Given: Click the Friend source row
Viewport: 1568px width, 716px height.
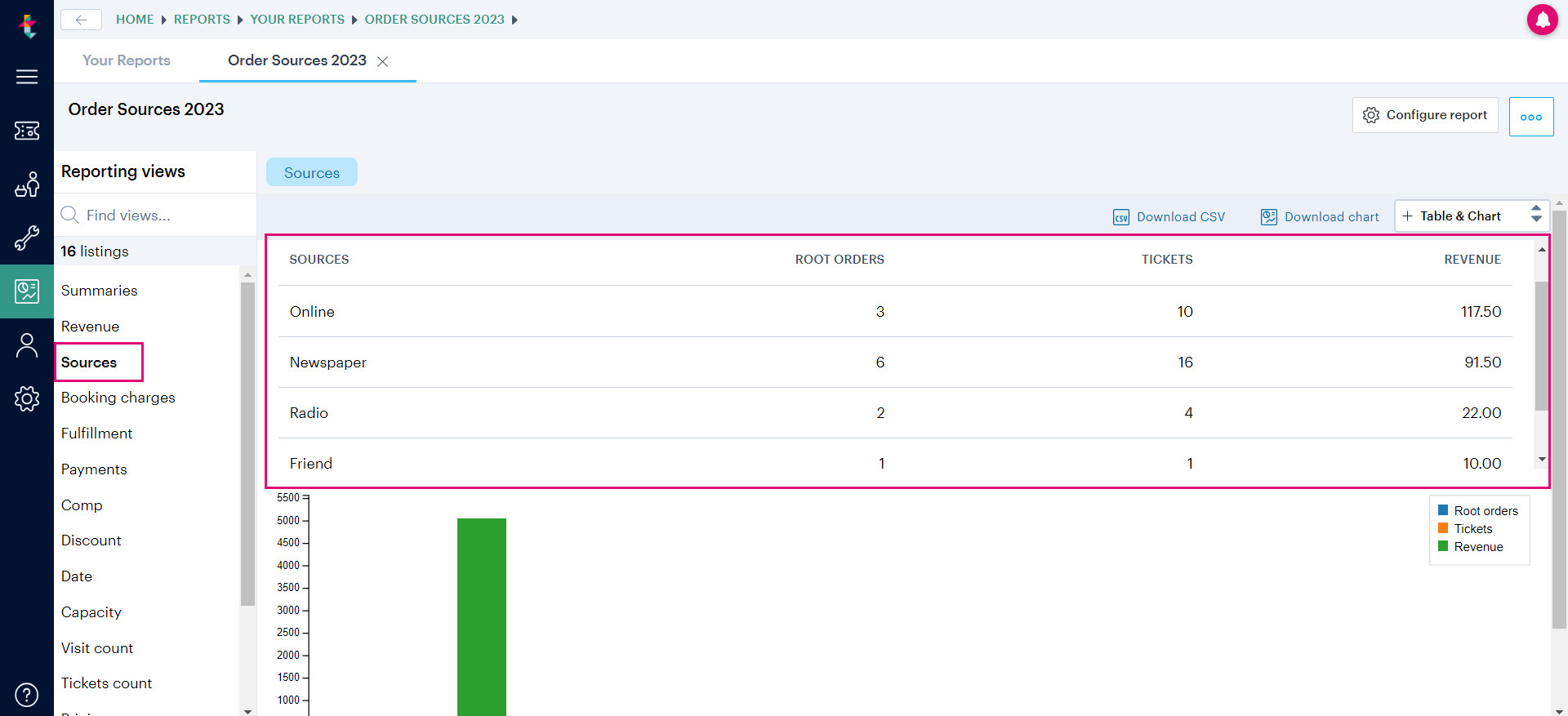Looking at the screenshot, I should pos(895,463).
